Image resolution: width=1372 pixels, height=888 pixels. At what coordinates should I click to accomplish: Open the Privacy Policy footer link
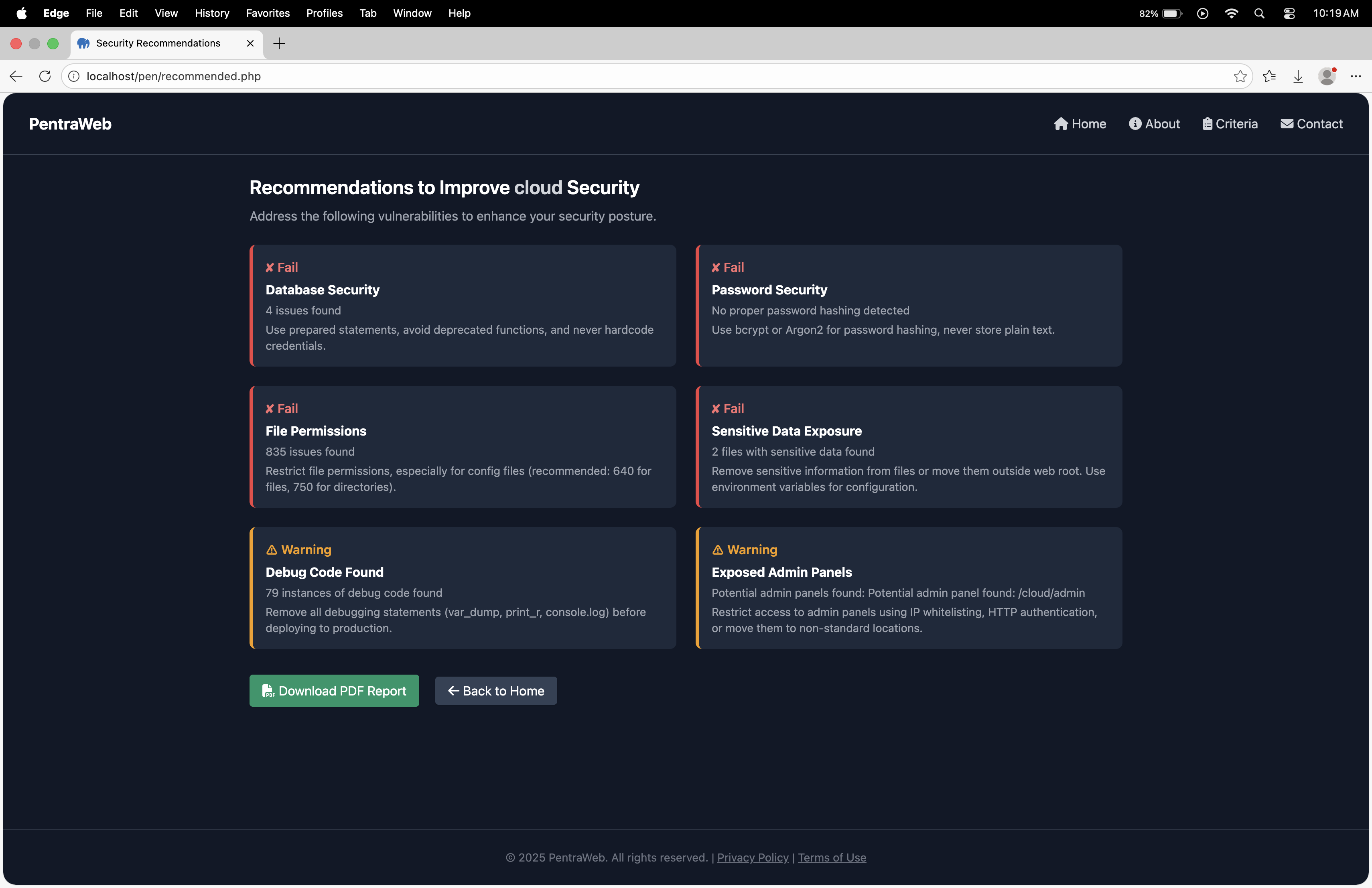coord(752,858)
